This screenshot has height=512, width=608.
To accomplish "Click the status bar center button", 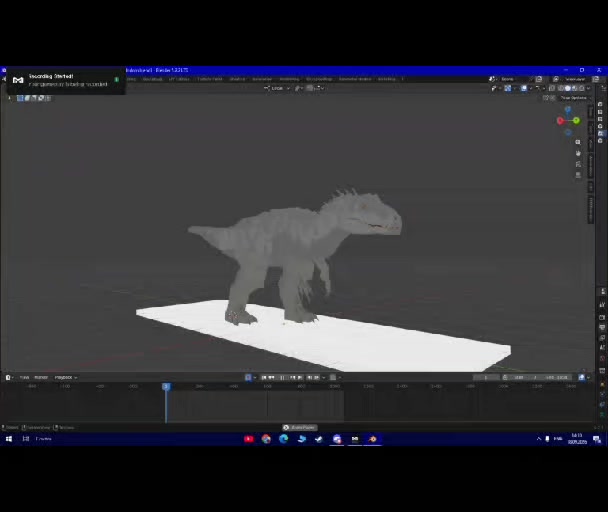I will pos(300,427).
